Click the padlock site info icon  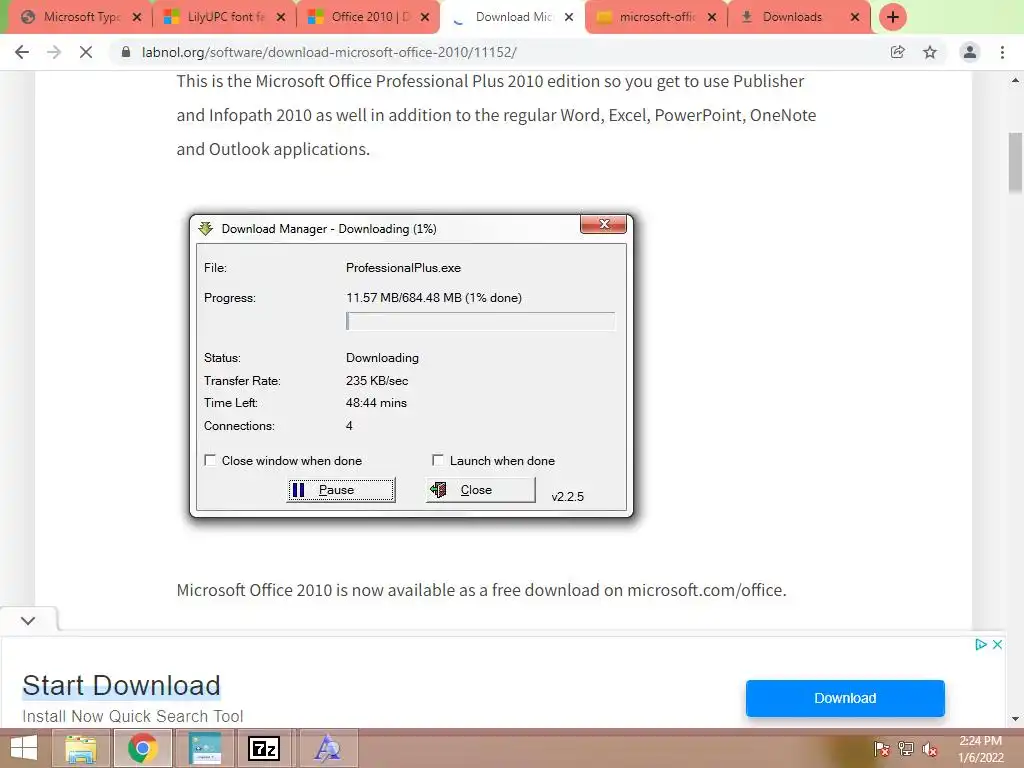click(x=126, y=52)
